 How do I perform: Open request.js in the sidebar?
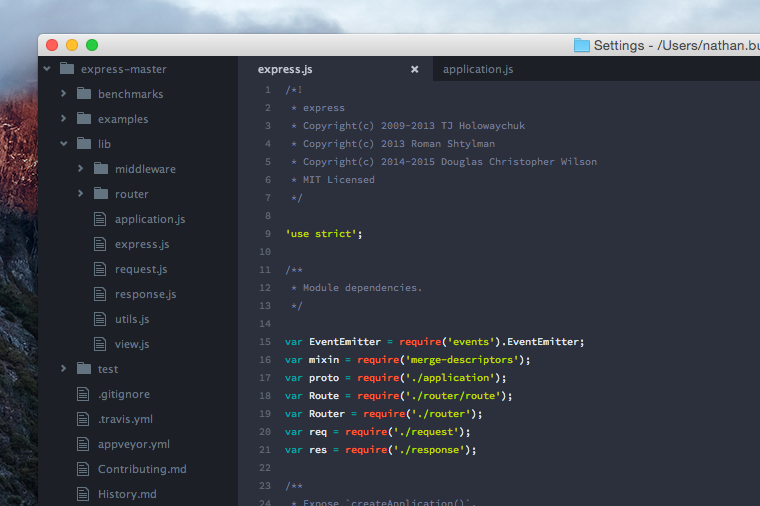coord(141,269)
